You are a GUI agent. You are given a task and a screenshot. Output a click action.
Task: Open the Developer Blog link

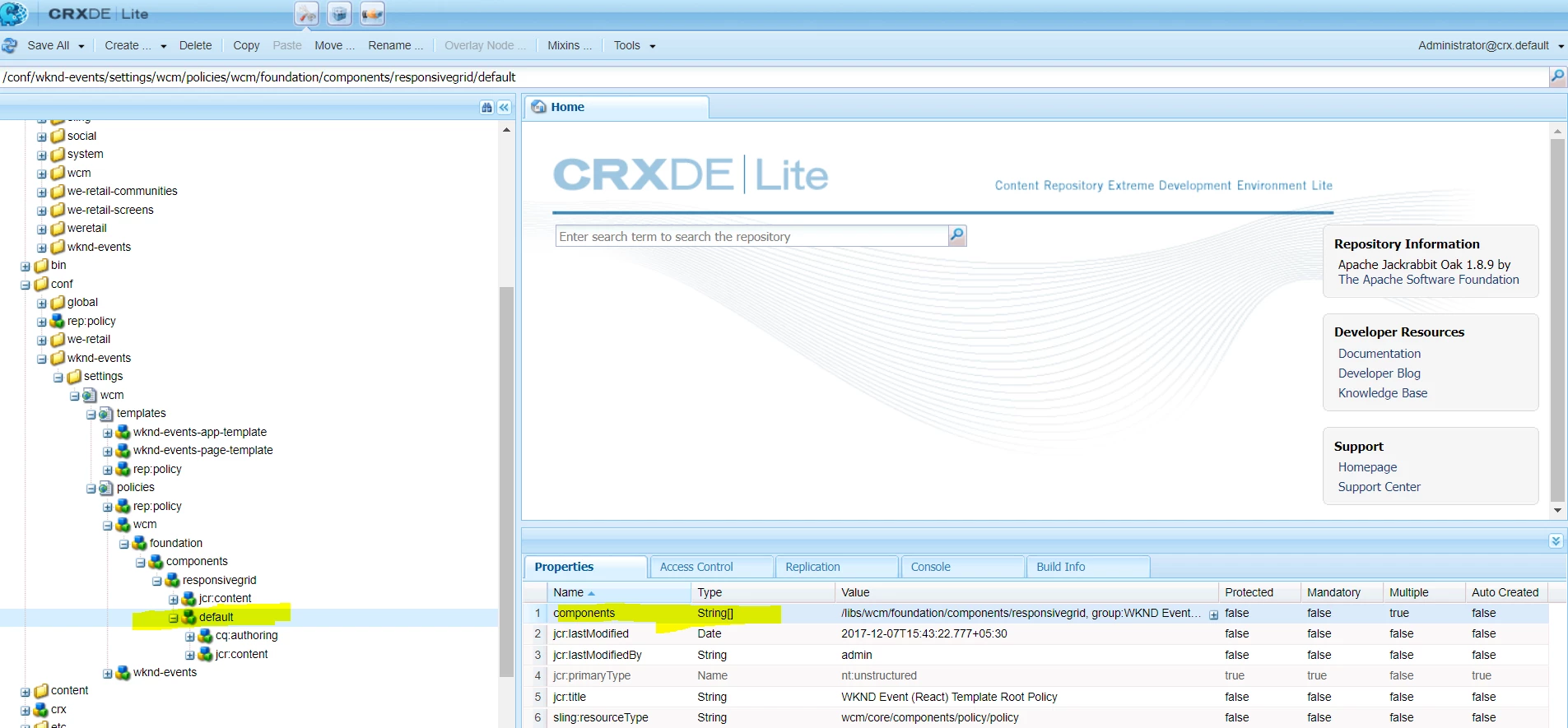click(1380, 373)
